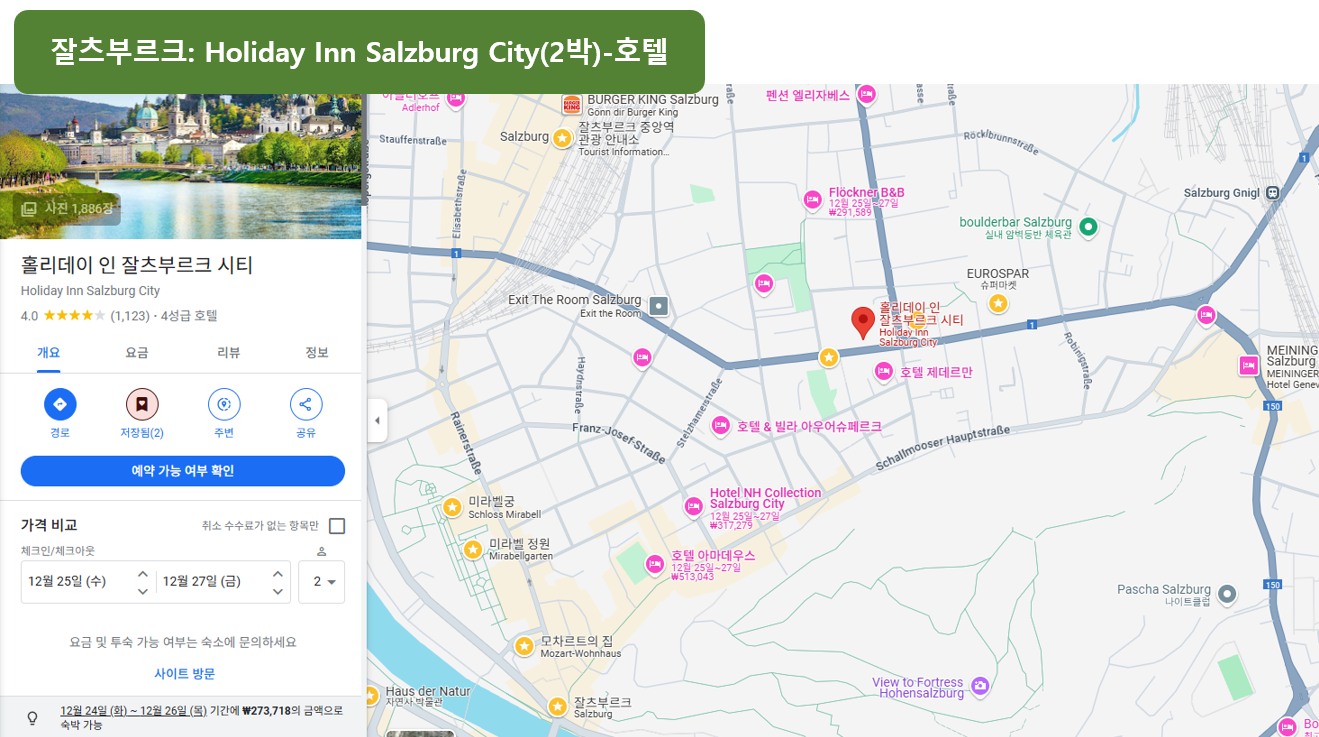Click the 미라벨 정원 Mirabellgarten star marker
This screenshot has height=737, width=1319.
[x=473, y=549]
